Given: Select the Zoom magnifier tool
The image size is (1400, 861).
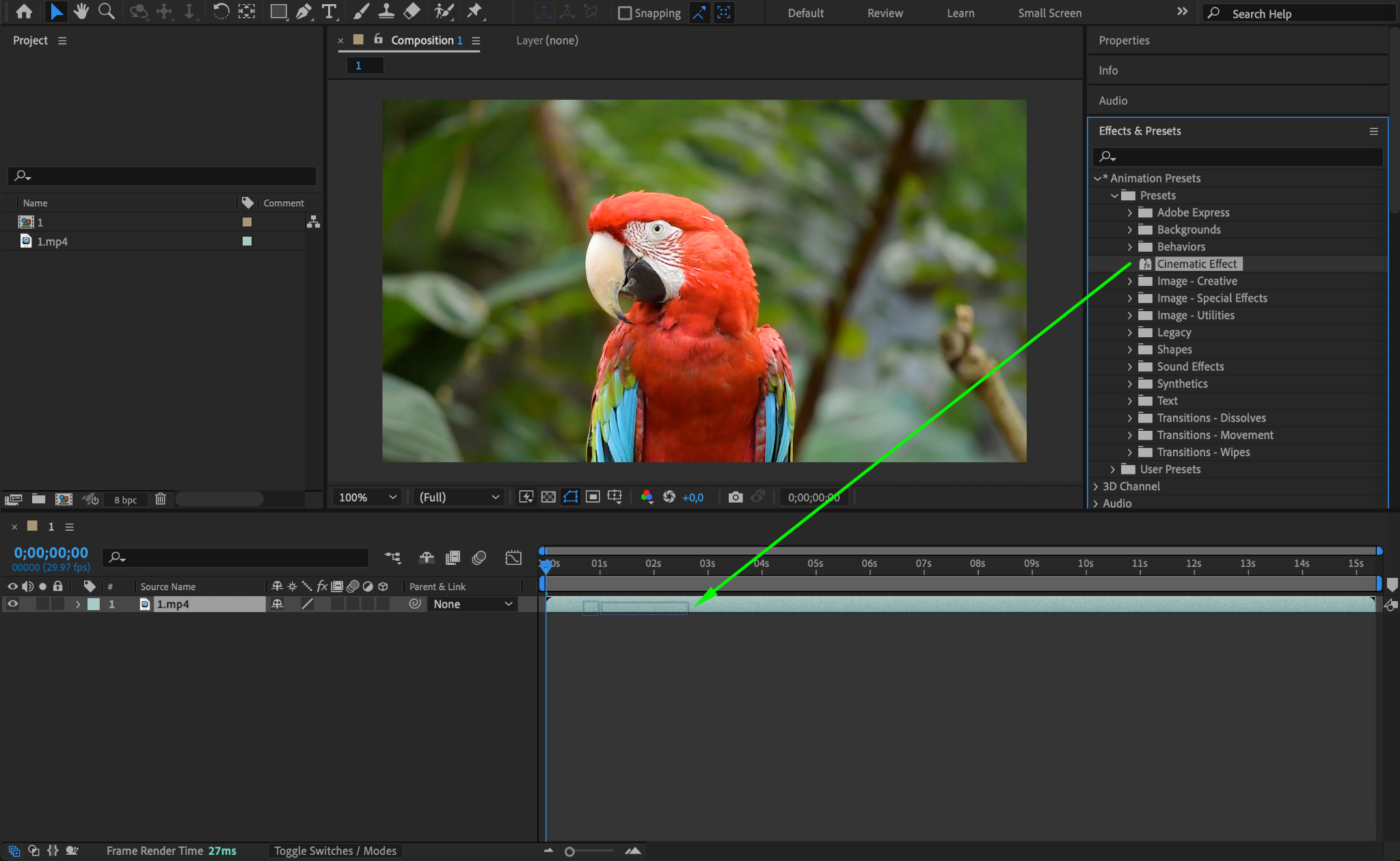Looking at the screenshot, I should [106, 12].
